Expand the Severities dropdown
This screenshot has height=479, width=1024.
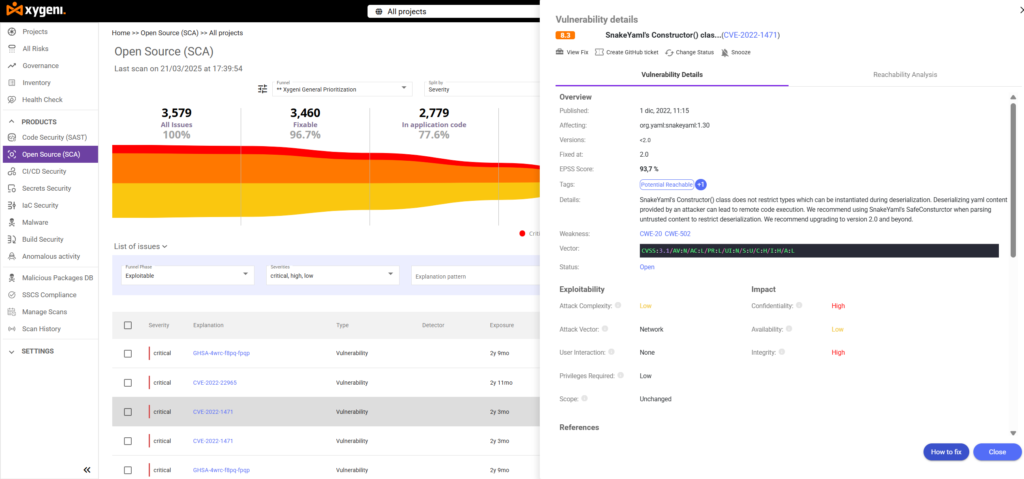pyautogui.click(x=332, y=274)
